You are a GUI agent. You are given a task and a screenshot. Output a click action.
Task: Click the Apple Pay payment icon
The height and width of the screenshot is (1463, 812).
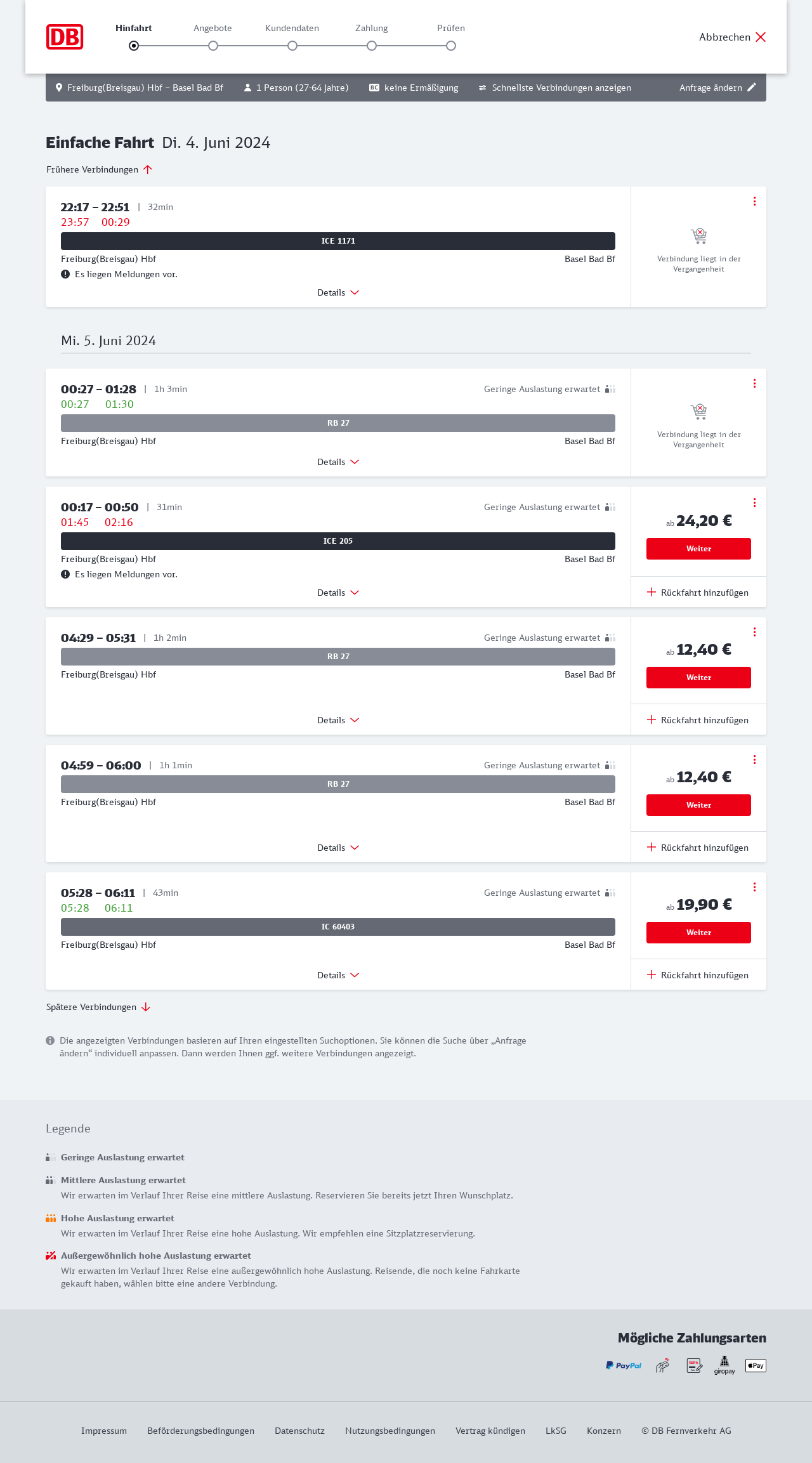pos(756,1365)
